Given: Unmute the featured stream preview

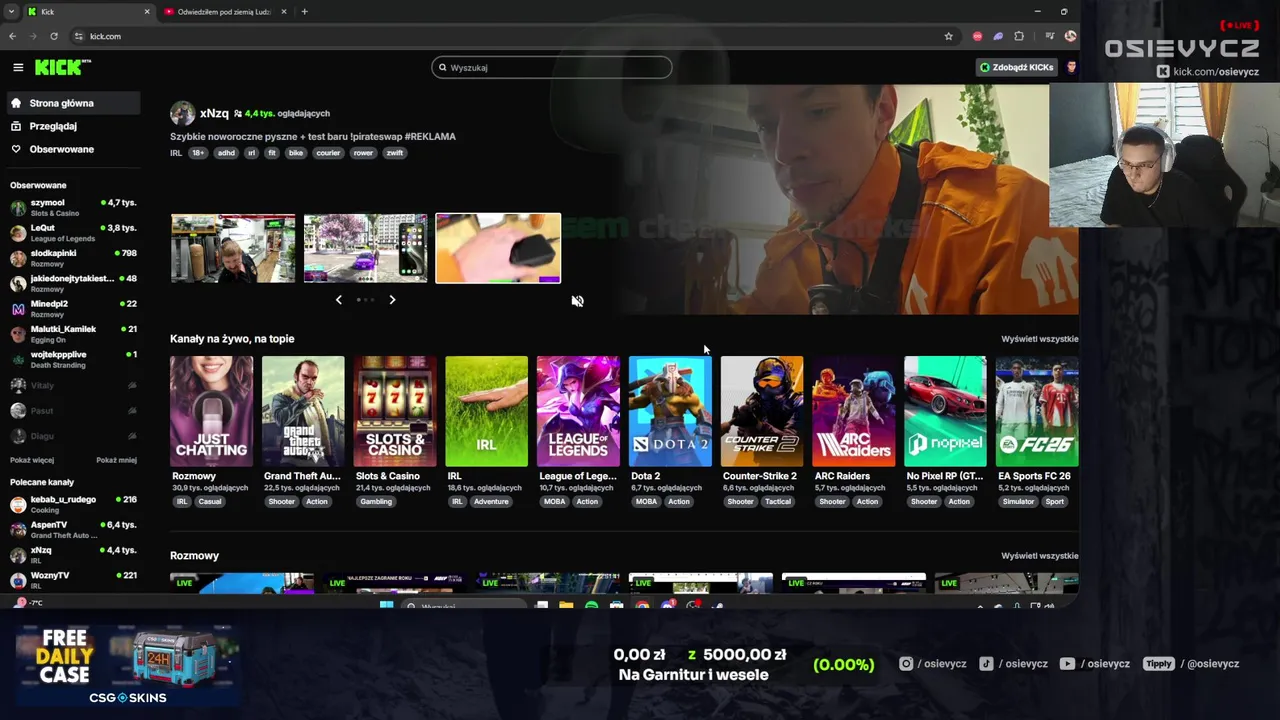Looking at the screenshot, I should click(x=578, y=301).
